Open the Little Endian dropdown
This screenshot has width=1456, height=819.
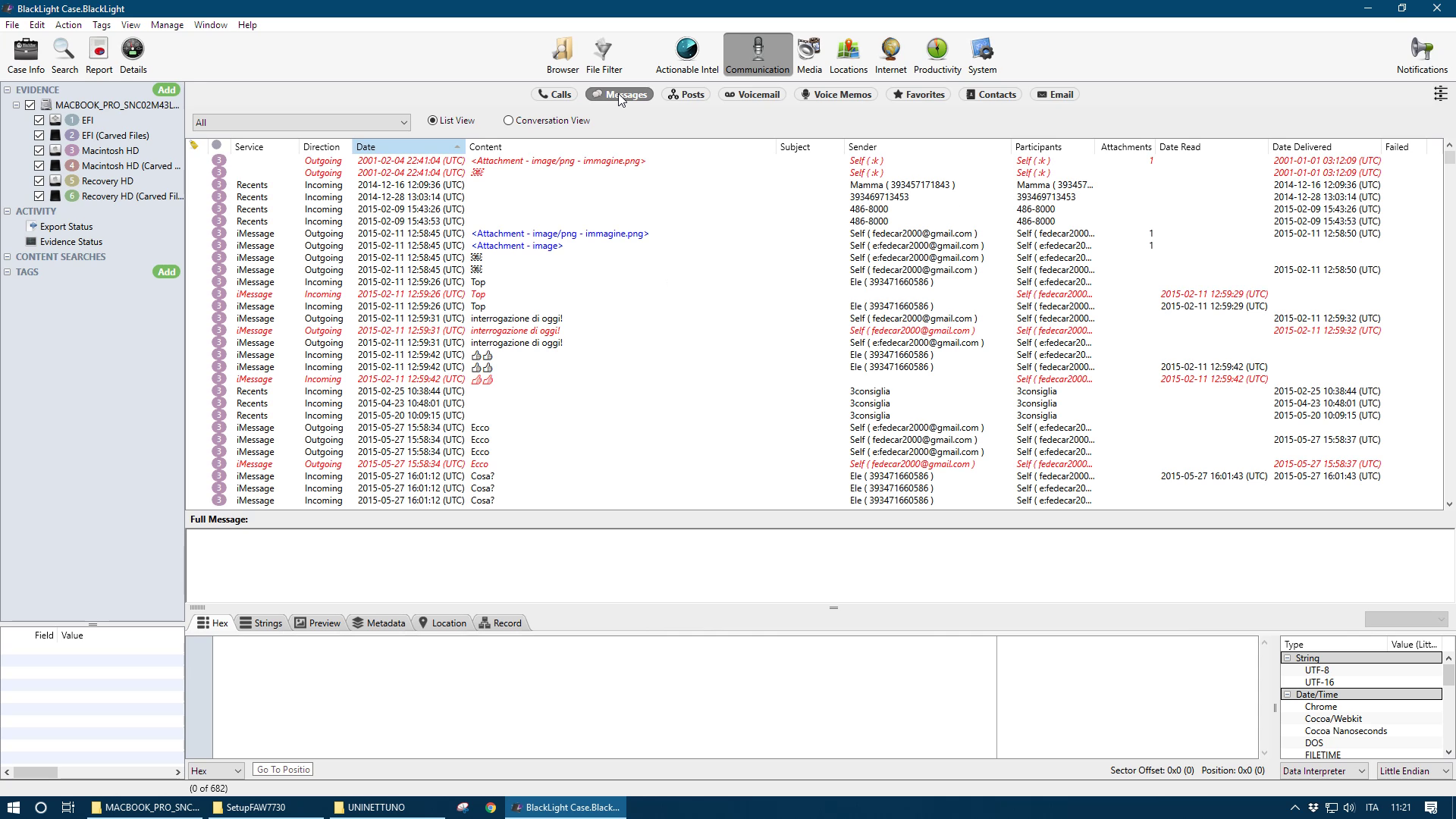point(1415,771)
